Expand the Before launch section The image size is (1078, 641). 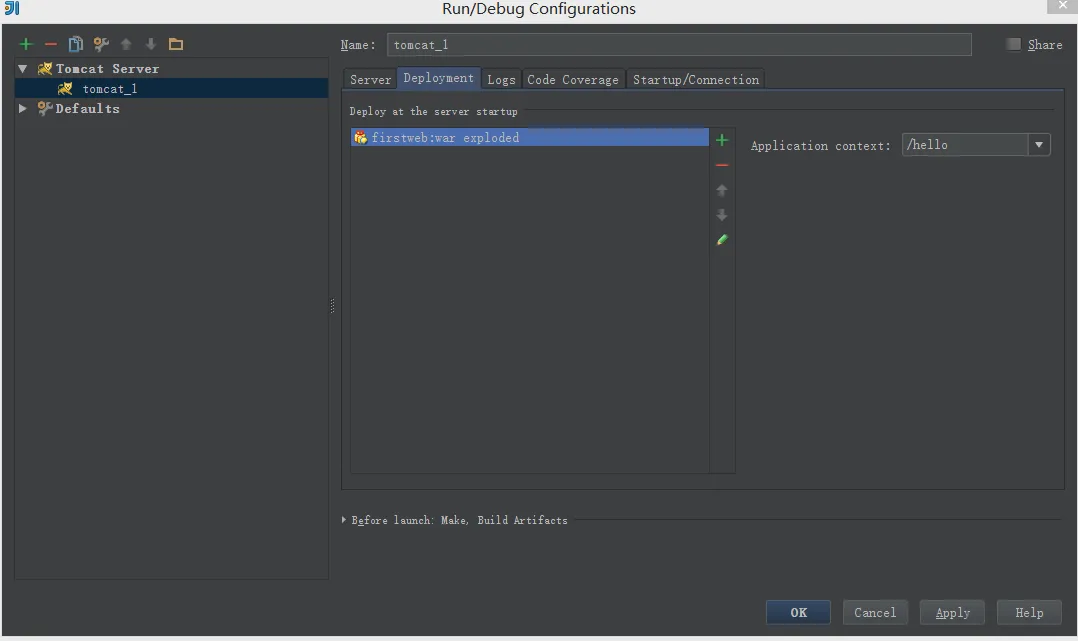pos(344,520)
